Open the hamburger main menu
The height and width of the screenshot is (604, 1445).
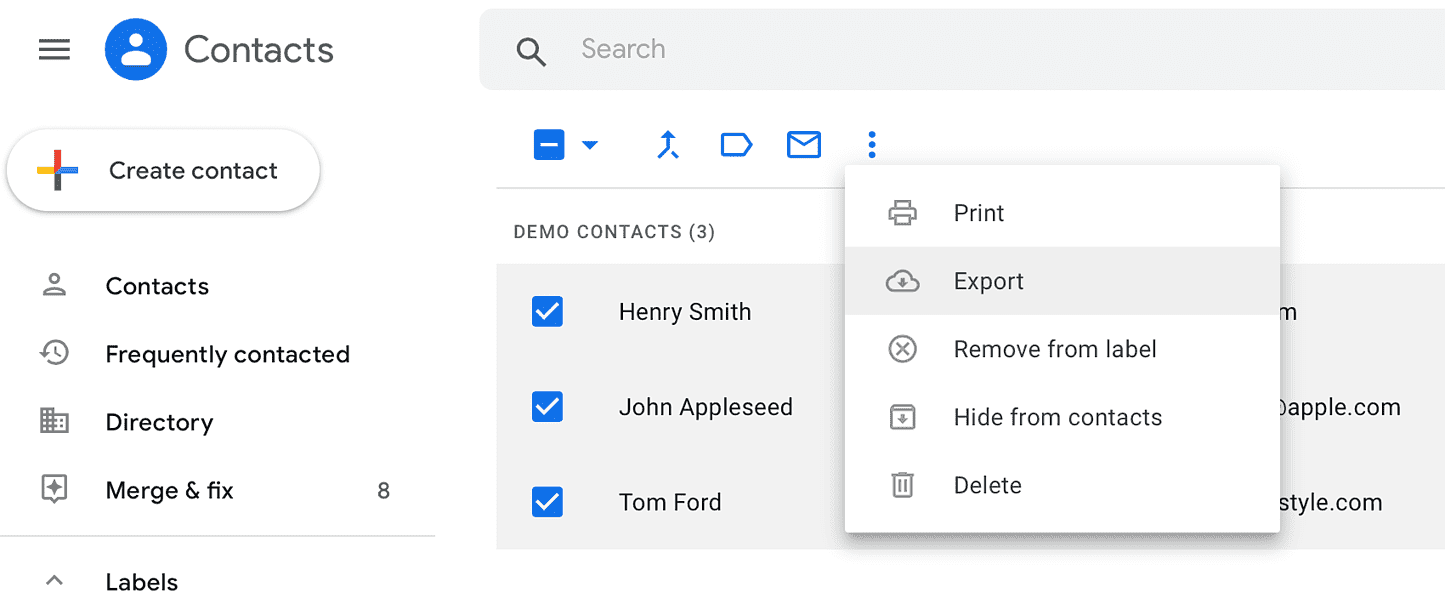click(54, 49)
